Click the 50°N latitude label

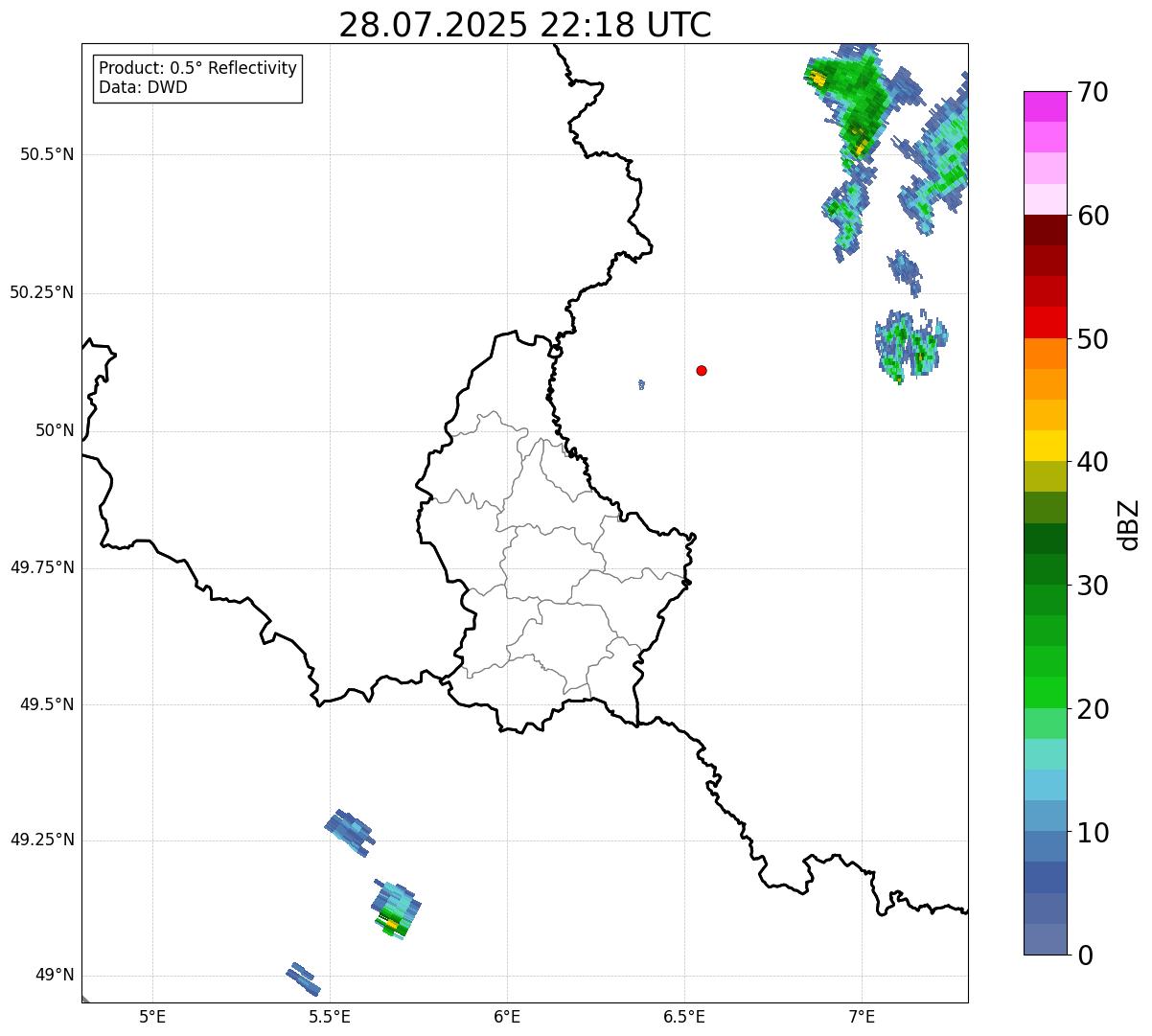point(55,430)
